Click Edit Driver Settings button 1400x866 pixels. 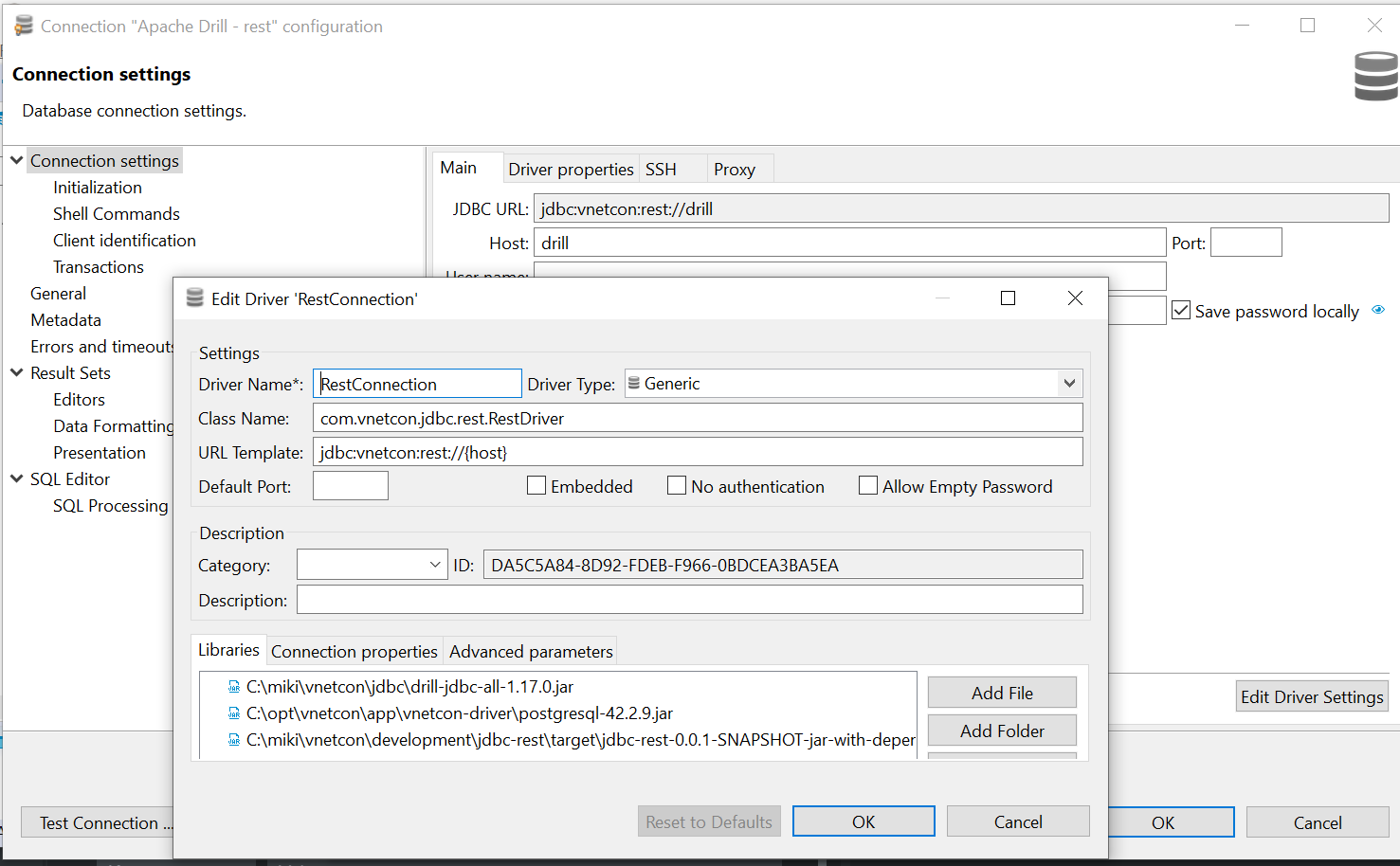pyautogui.click(x=1312, y=696)
